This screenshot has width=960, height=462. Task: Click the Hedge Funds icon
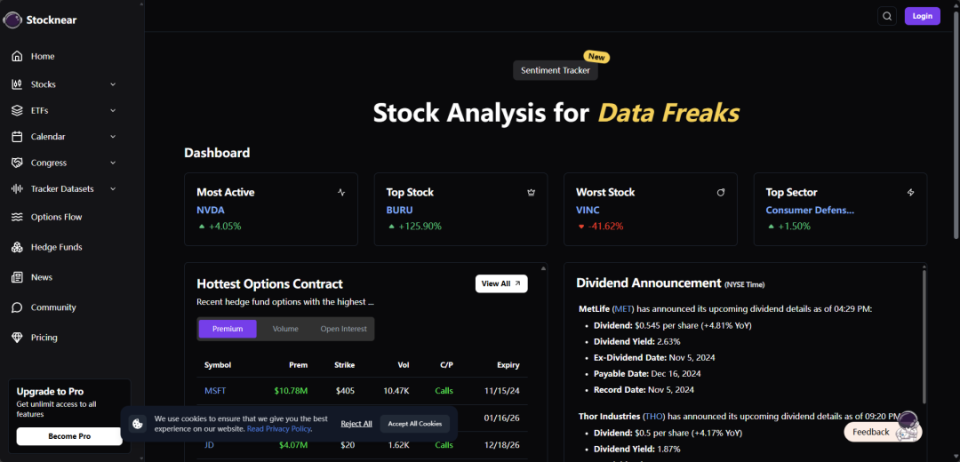(x=17, y=247)
